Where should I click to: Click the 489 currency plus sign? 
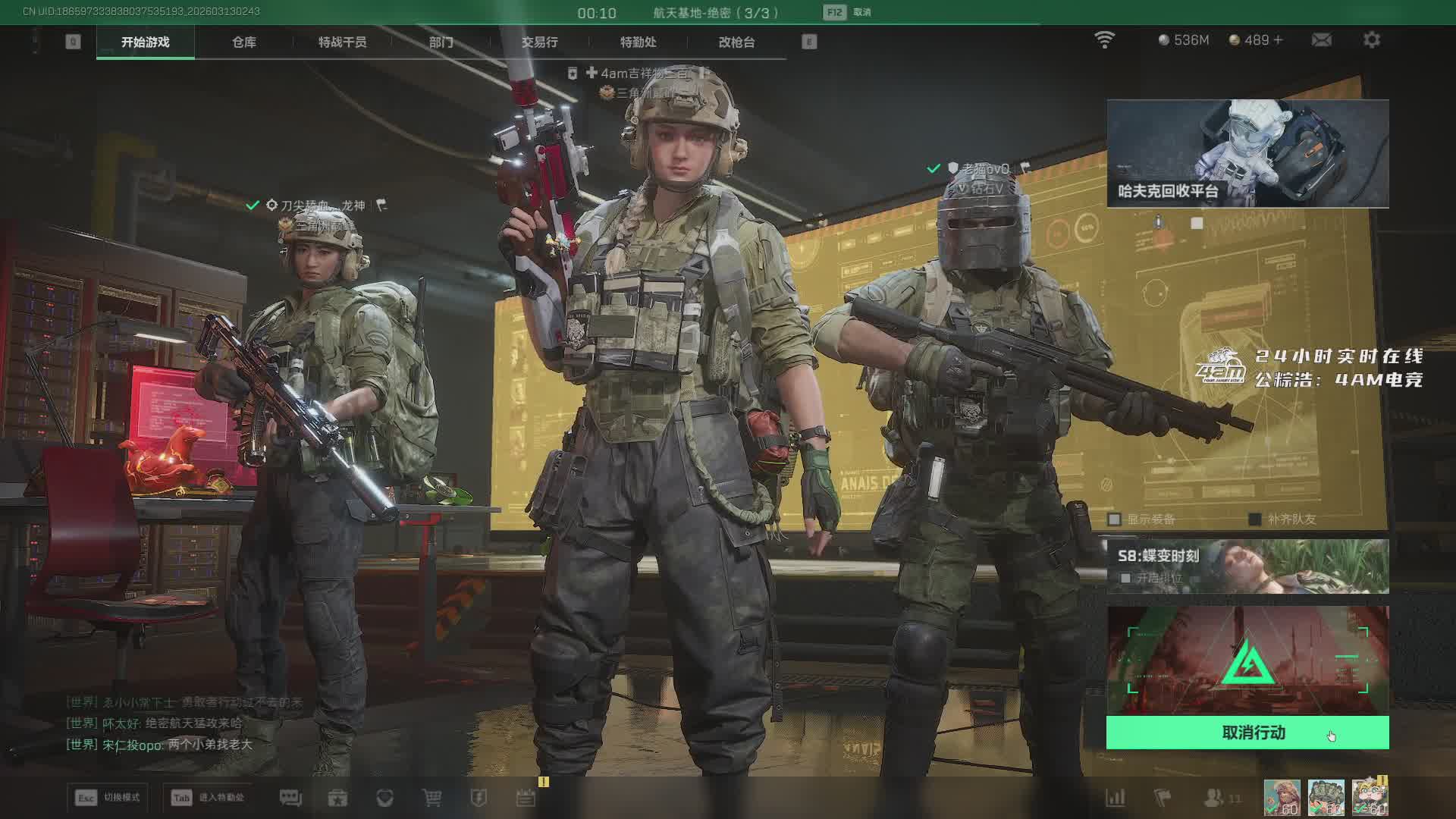pyautogui.click(x=1279, y=40)
